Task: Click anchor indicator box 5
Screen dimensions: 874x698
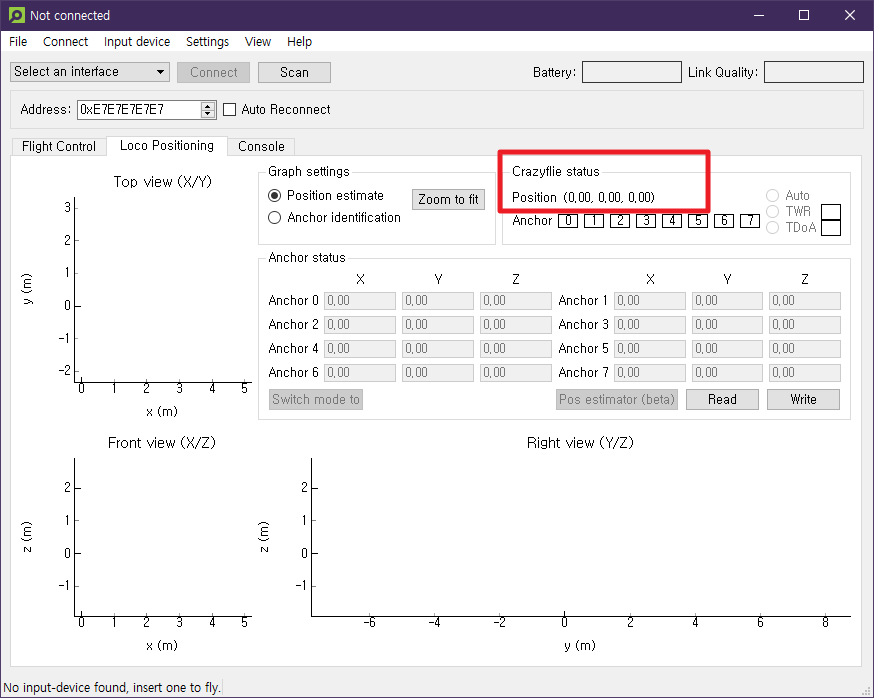Action: click(x=697, y=221)
